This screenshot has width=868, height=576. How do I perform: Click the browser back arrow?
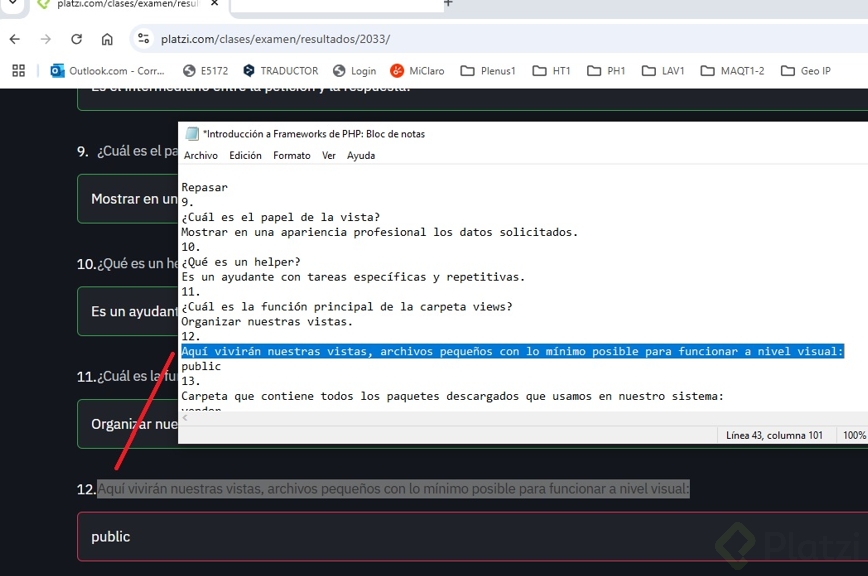click(x=15, y=39)
